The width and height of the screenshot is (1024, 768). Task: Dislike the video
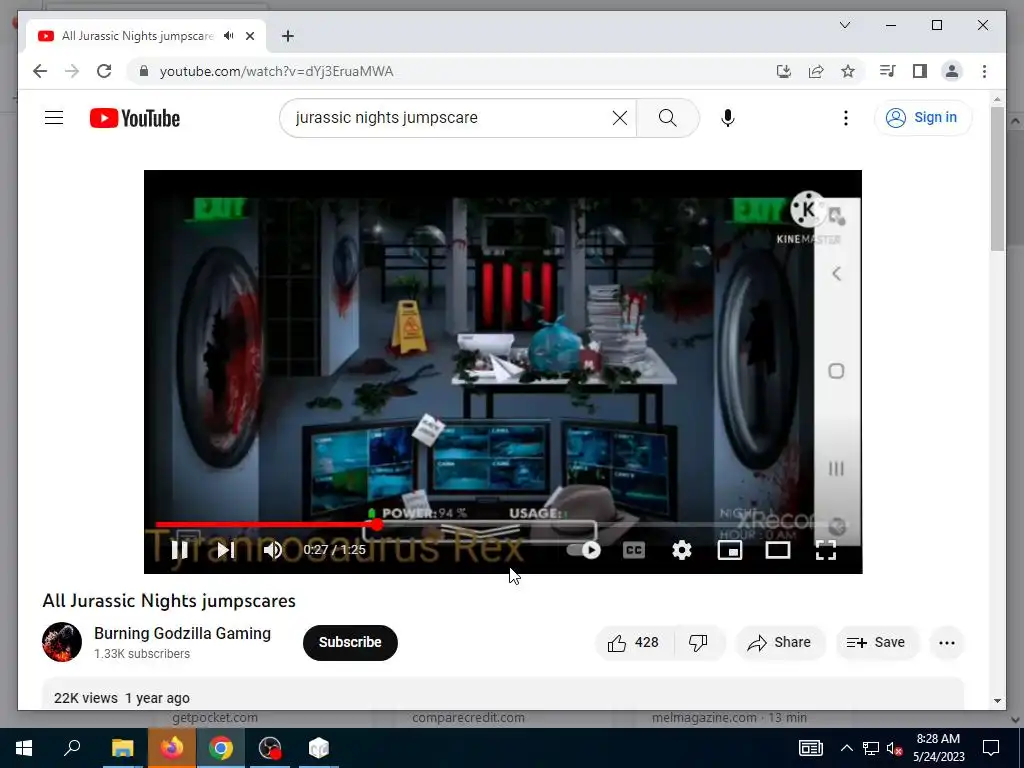tap(698, 643)
